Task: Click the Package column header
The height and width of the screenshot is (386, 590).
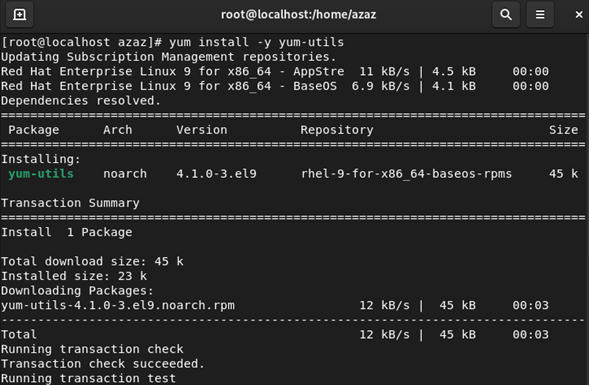Action: tap(33, 130)
